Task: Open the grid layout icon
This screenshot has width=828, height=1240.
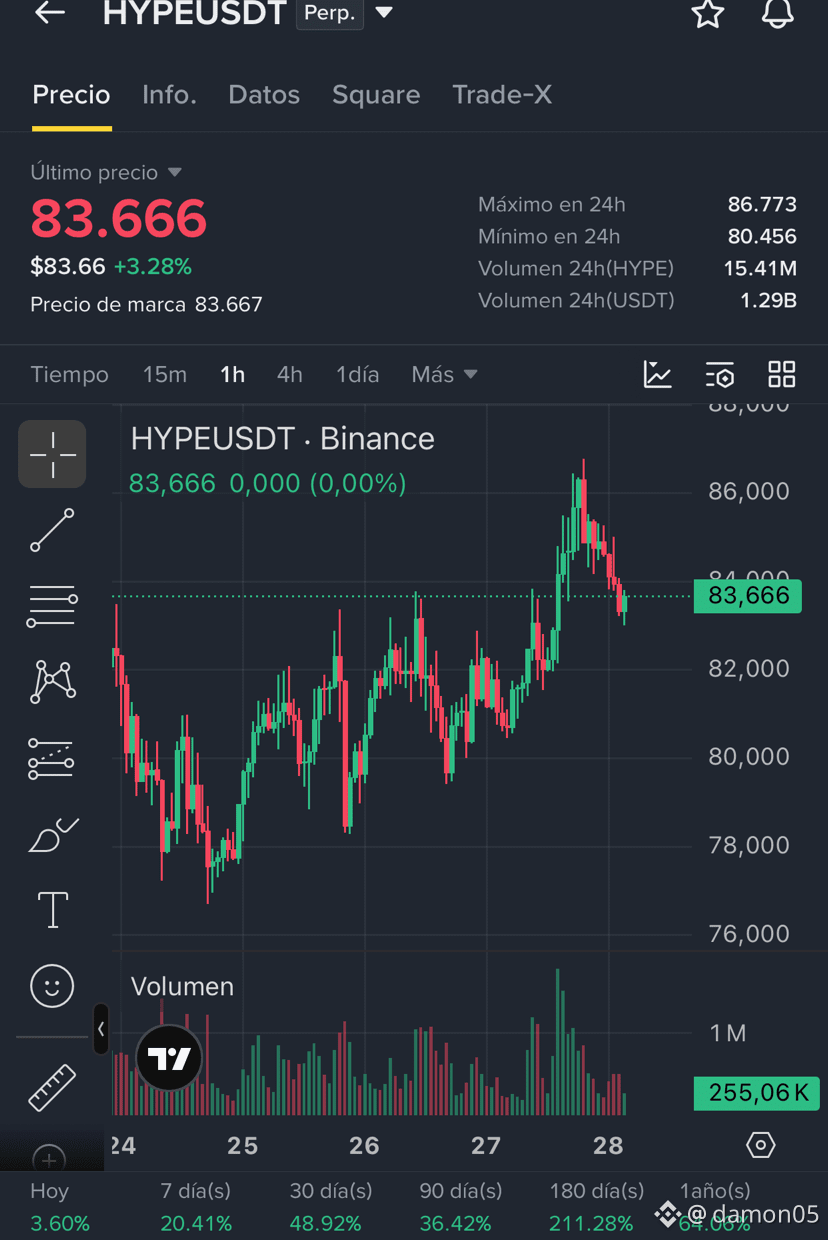Action: pos(781,375)
